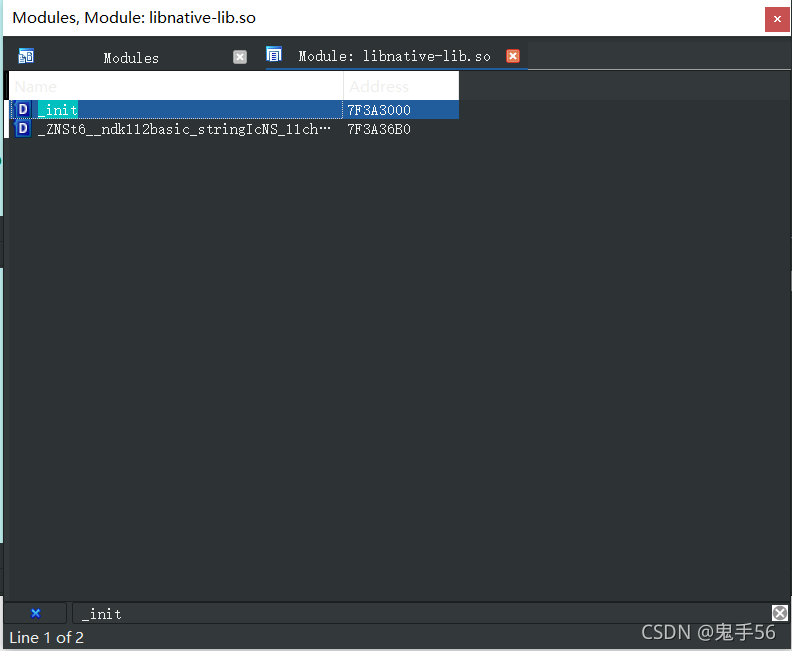
Task: Sort by the Address column header
Action: pyautogui.click(x=401, y=86)
